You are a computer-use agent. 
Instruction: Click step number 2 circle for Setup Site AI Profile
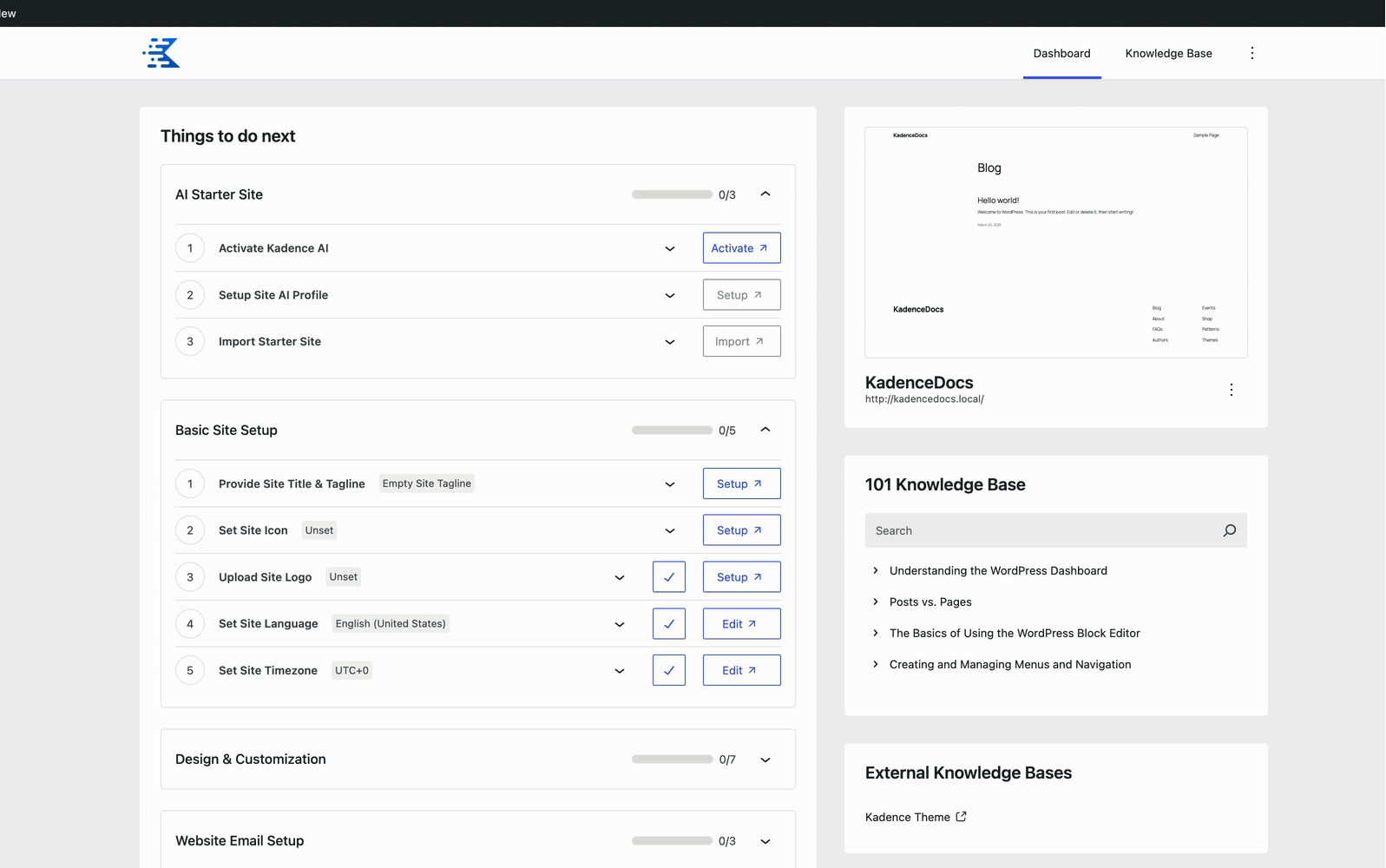tap(190, 295)
